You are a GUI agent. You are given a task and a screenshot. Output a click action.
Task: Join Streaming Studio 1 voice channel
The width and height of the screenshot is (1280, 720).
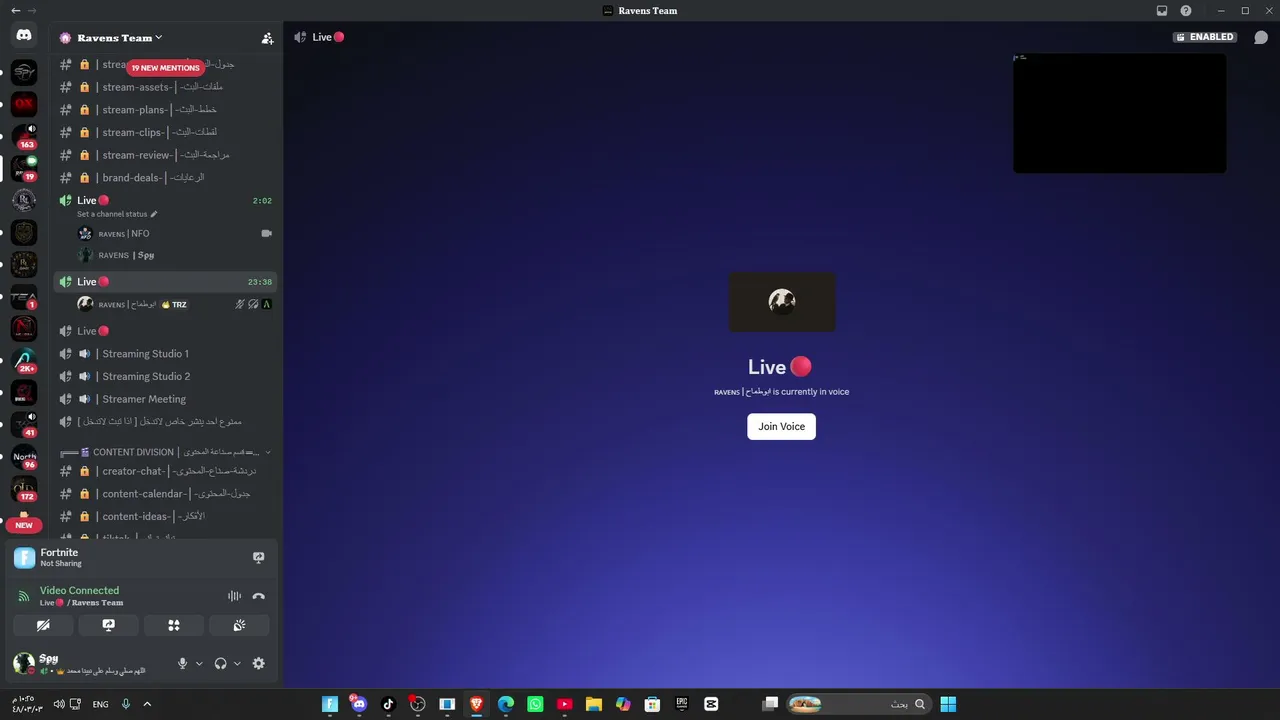click(x=164, y=354)
